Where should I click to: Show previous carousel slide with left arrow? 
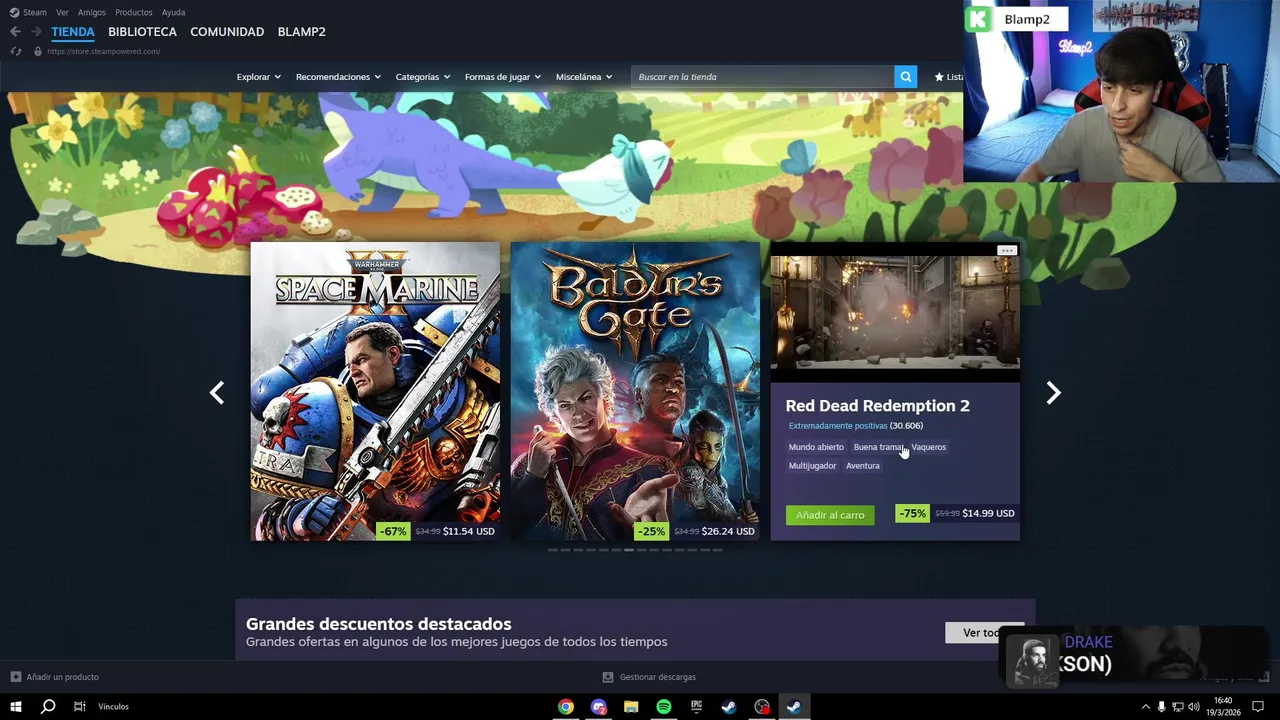click(x=217, y=393)
